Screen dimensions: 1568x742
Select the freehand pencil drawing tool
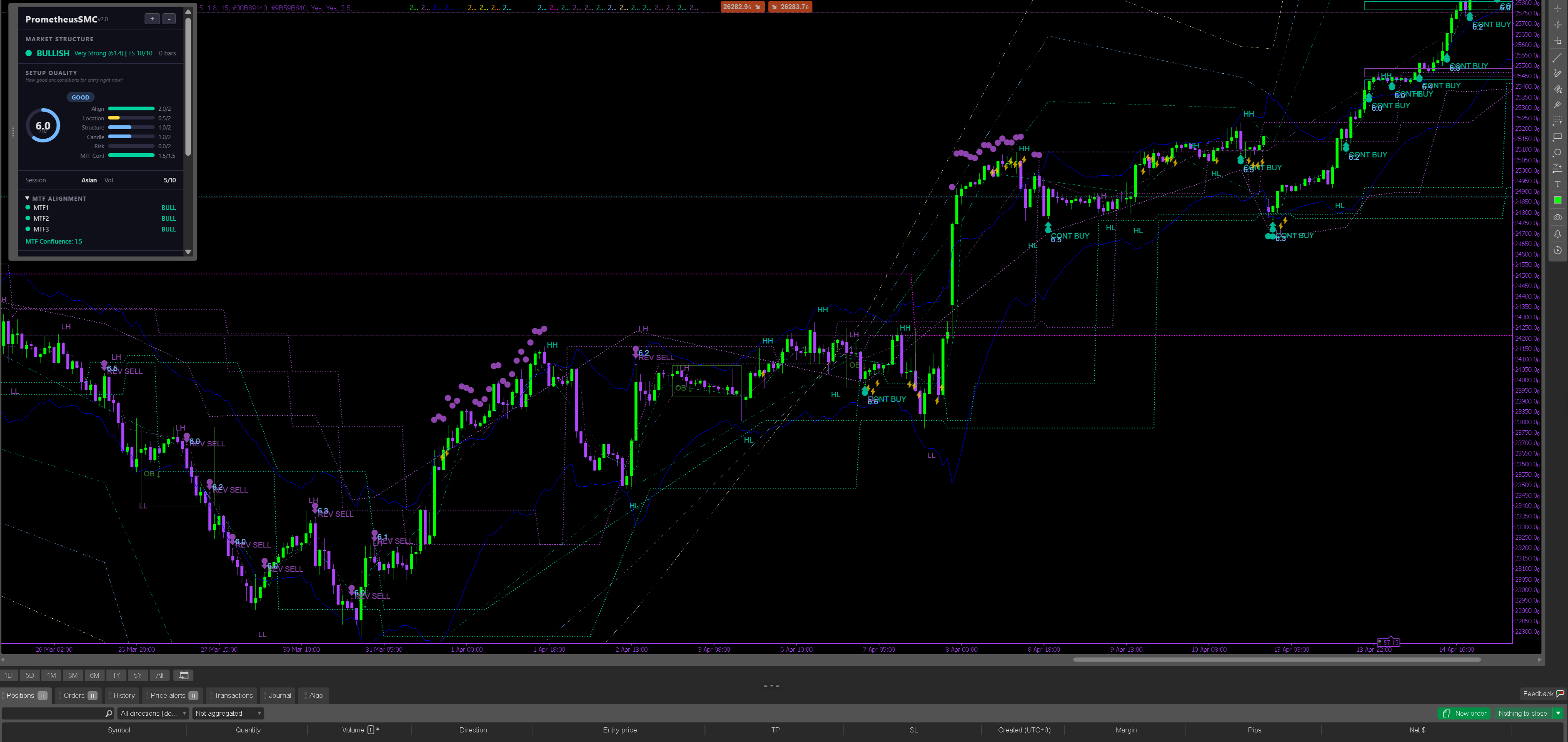pos(1557,73)
